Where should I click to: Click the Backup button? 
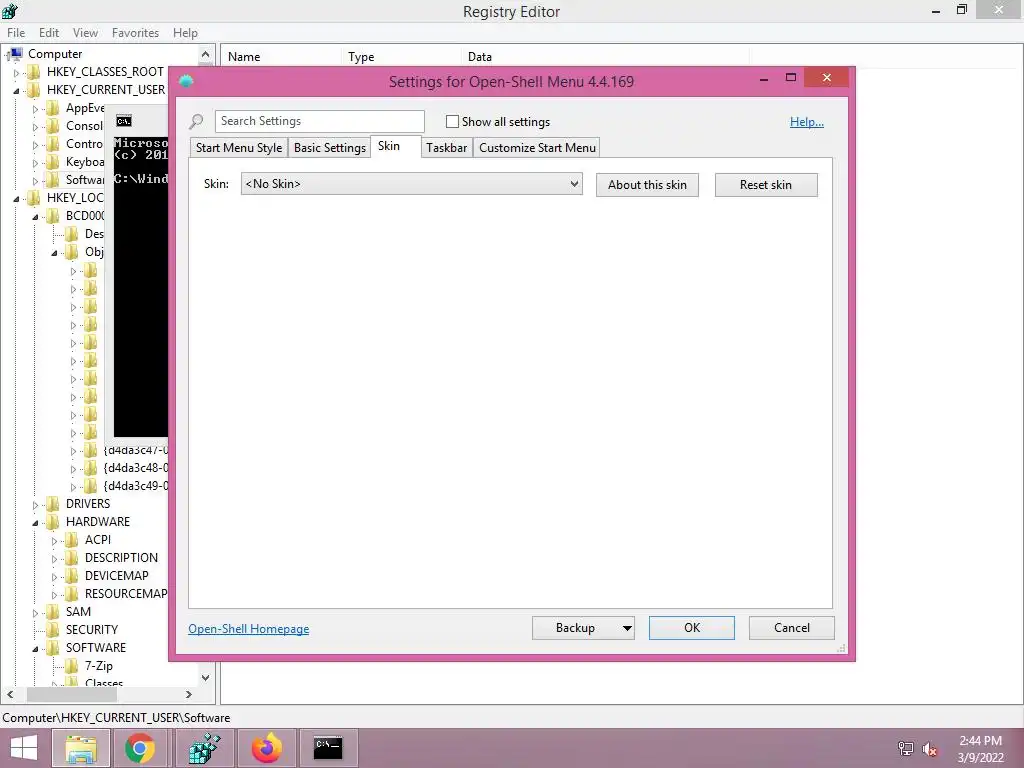point(575,628)
